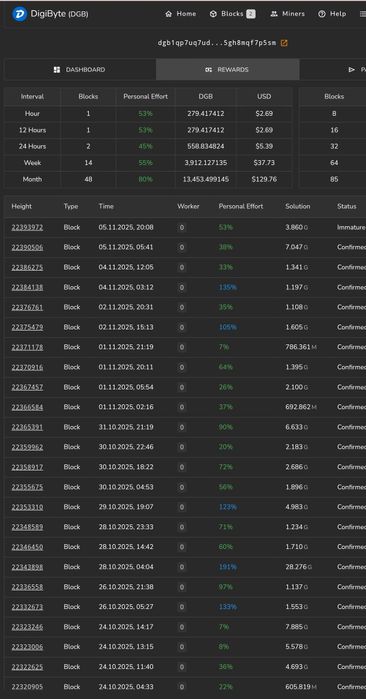Open block height 22370916
Viewport: 366px width, 699px height.
tap(27, 367)
